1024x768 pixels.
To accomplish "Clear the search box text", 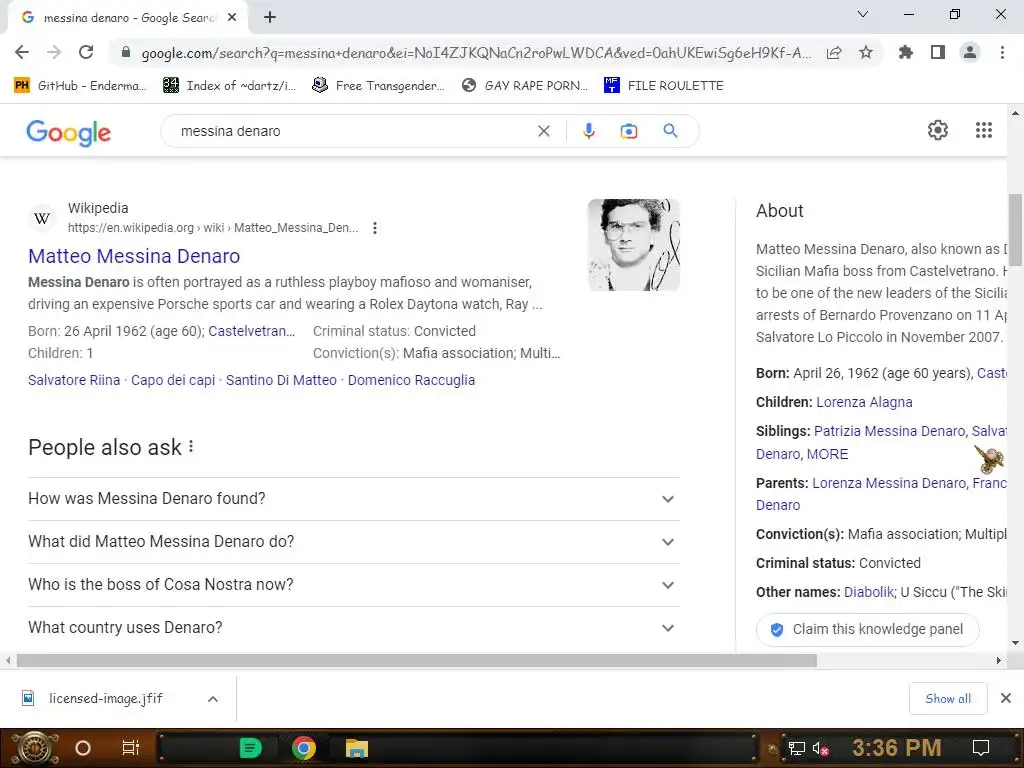I will (543, 131).
